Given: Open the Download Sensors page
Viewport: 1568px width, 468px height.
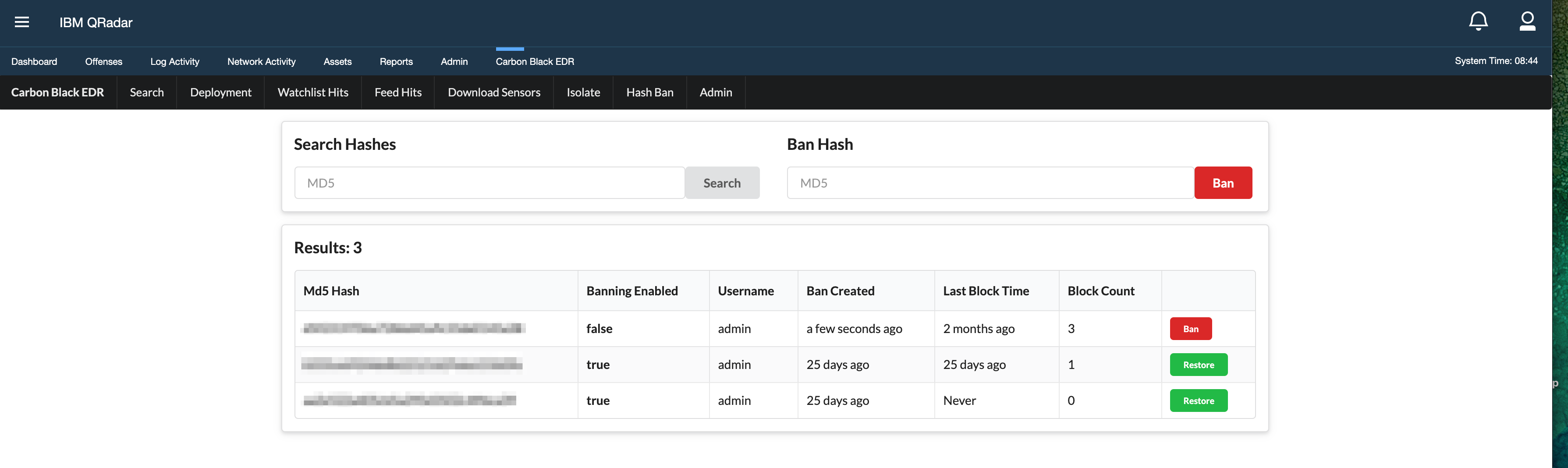Looking at the screenshot, I should pyautogui.click(x=493, y=92).
